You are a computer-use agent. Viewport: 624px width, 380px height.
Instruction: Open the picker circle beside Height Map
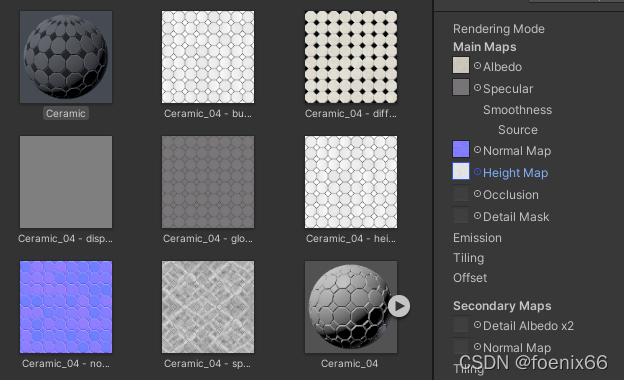(x=478, y=172)
